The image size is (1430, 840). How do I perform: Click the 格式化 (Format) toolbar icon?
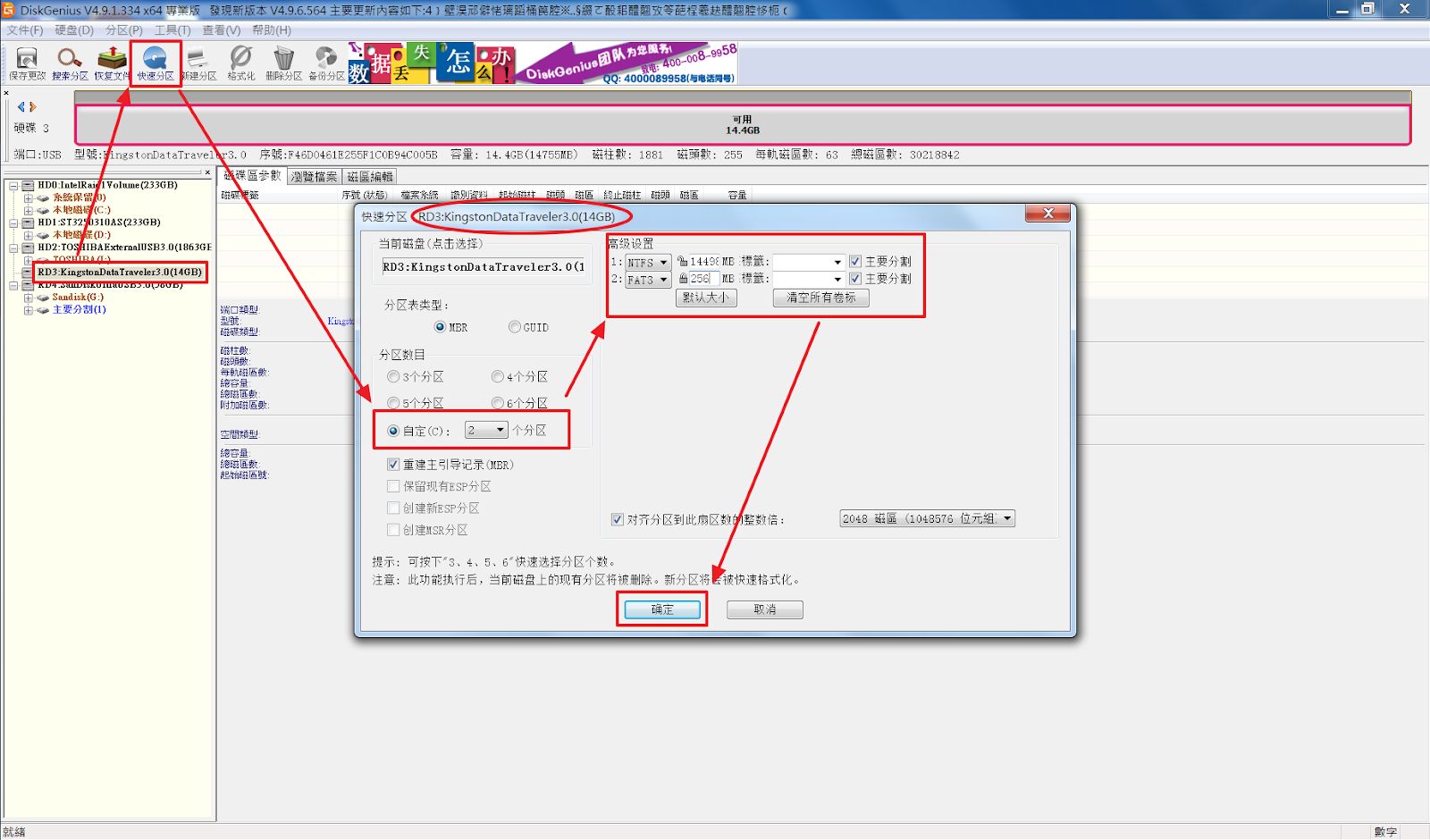[x=240, y=63]
